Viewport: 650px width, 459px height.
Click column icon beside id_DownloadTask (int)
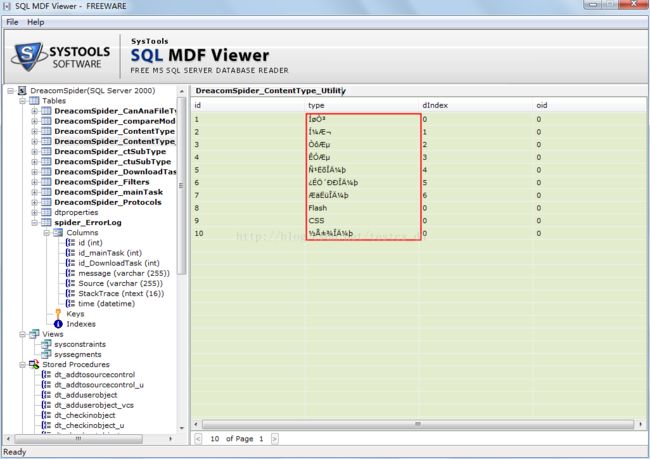click(x=70, y=263)
